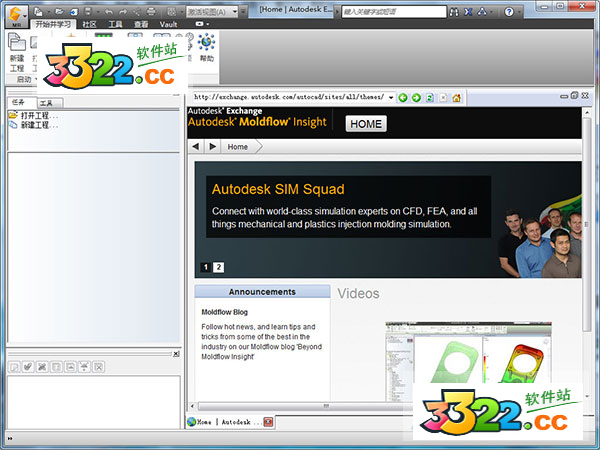600x450 pixels.
Task: Click the undo arrow in quick access toolbar
Action: click(109, 12)
